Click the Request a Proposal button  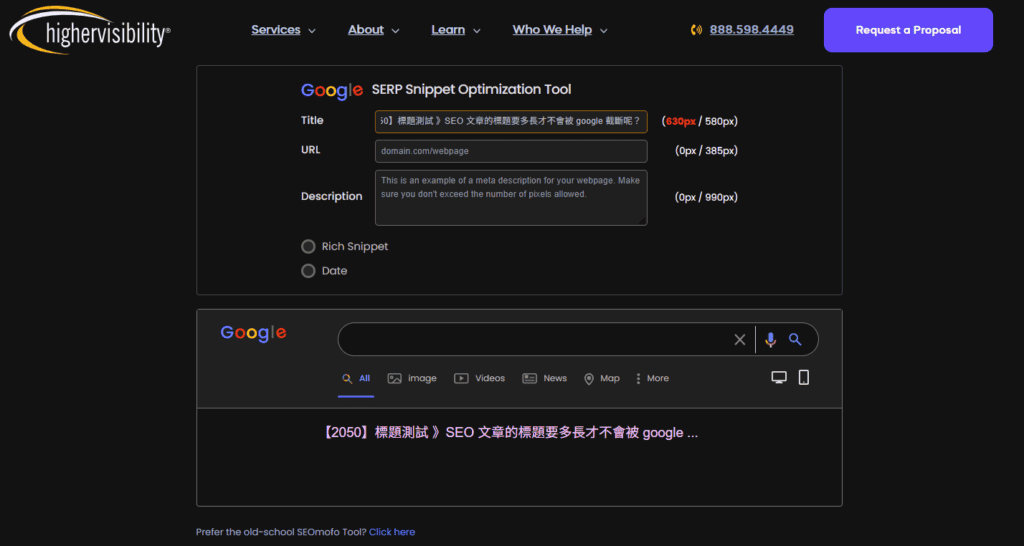coord(908,30)
